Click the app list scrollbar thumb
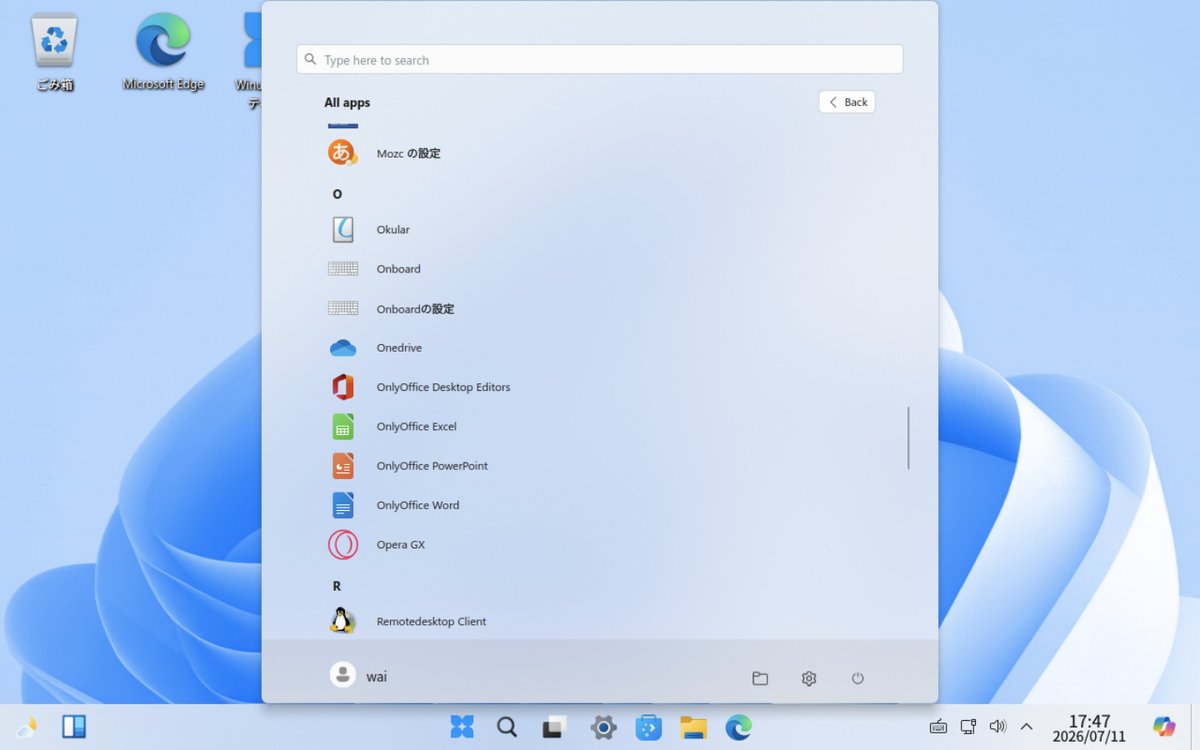The height and width of the screenshot is (750, 1200). 908,438
